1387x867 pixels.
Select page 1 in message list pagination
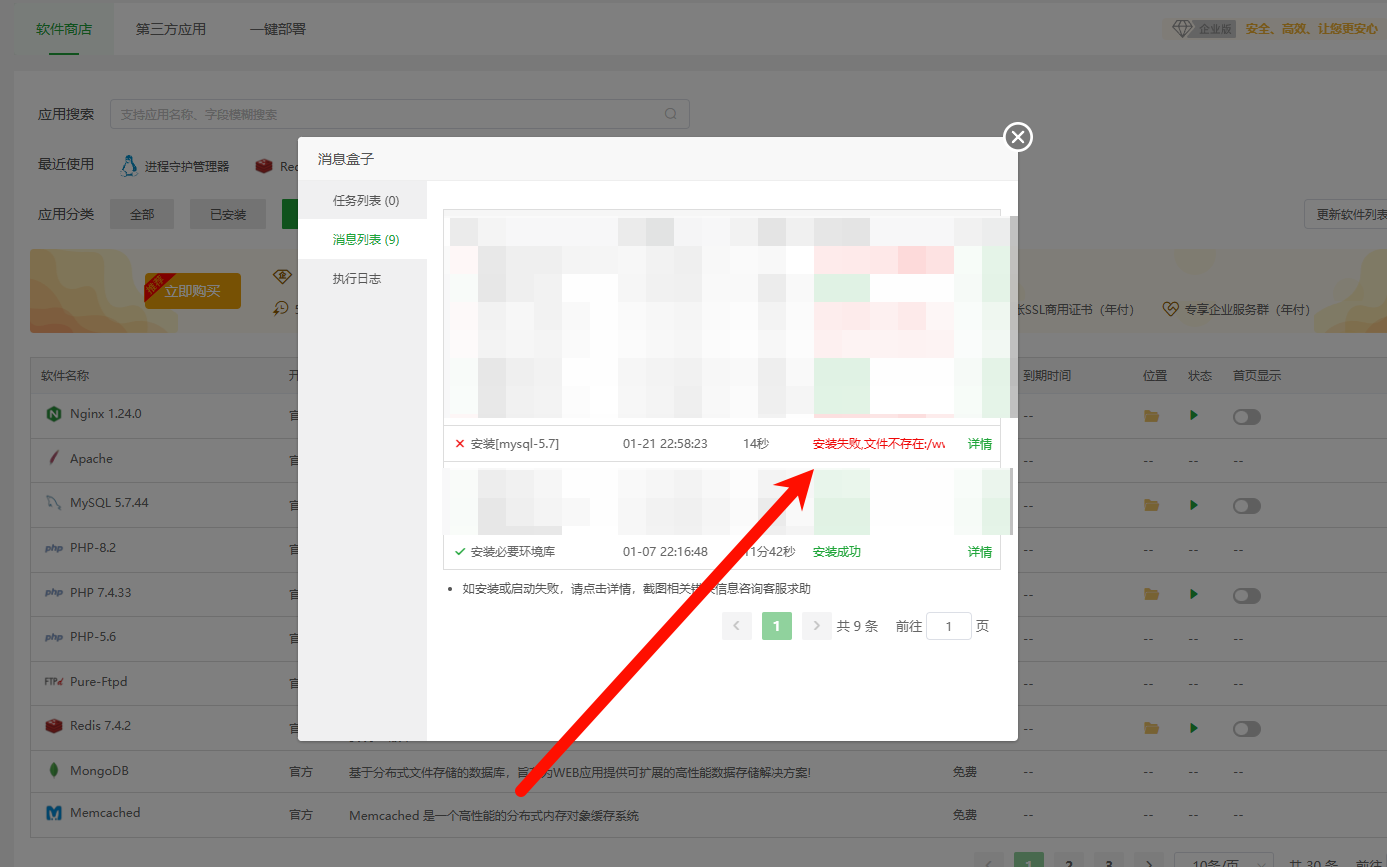(777, 626)
